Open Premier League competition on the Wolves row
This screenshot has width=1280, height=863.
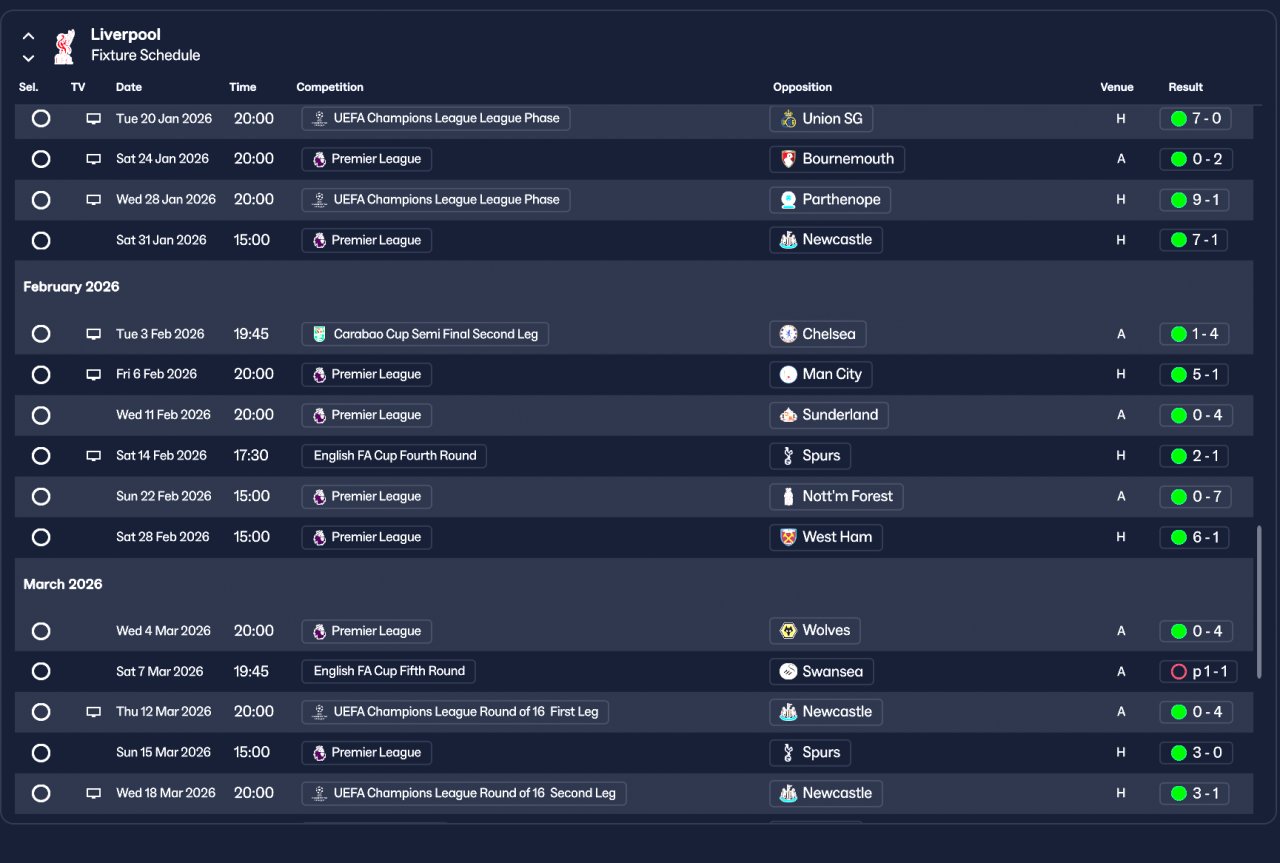click(367, 631)
